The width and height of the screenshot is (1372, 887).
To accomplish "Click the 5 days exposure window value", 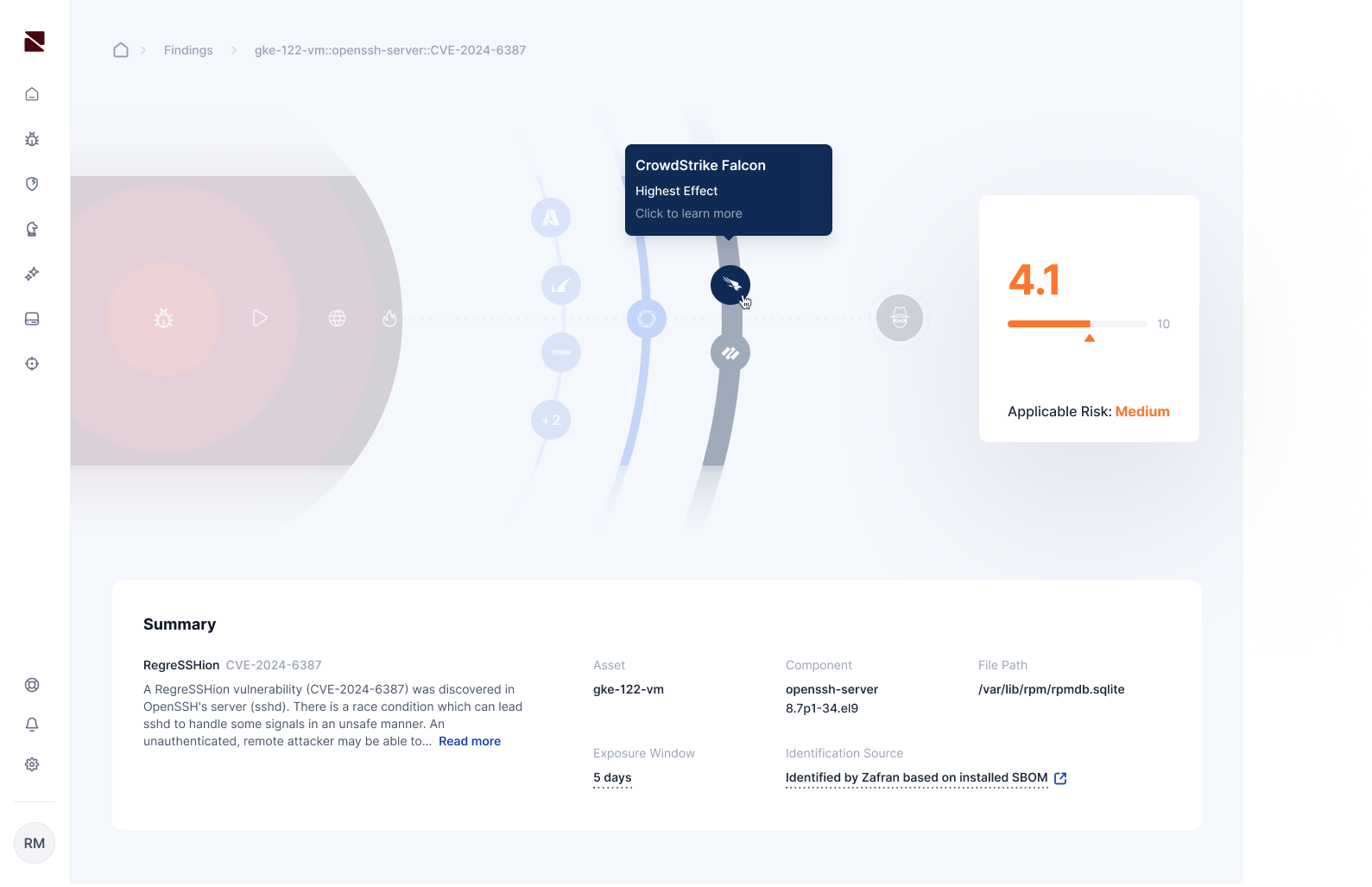I will (612, 777).
